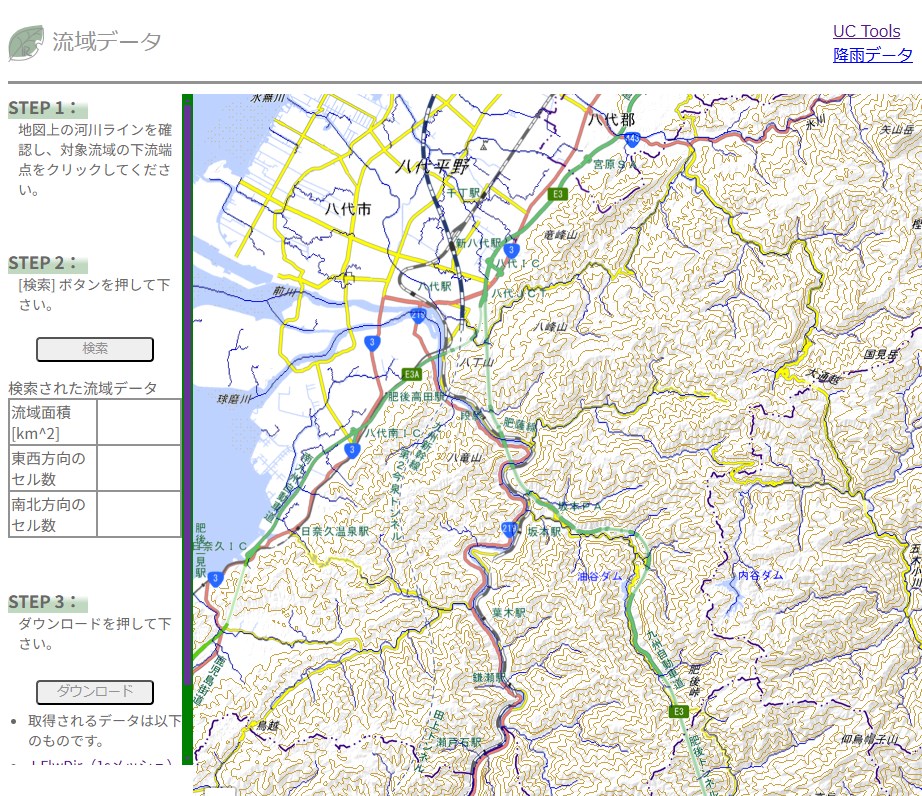Click the 取得されるデータは以下のものです bullet text
This screenshot has width=922, height=796.
click(x=104, y=730)
